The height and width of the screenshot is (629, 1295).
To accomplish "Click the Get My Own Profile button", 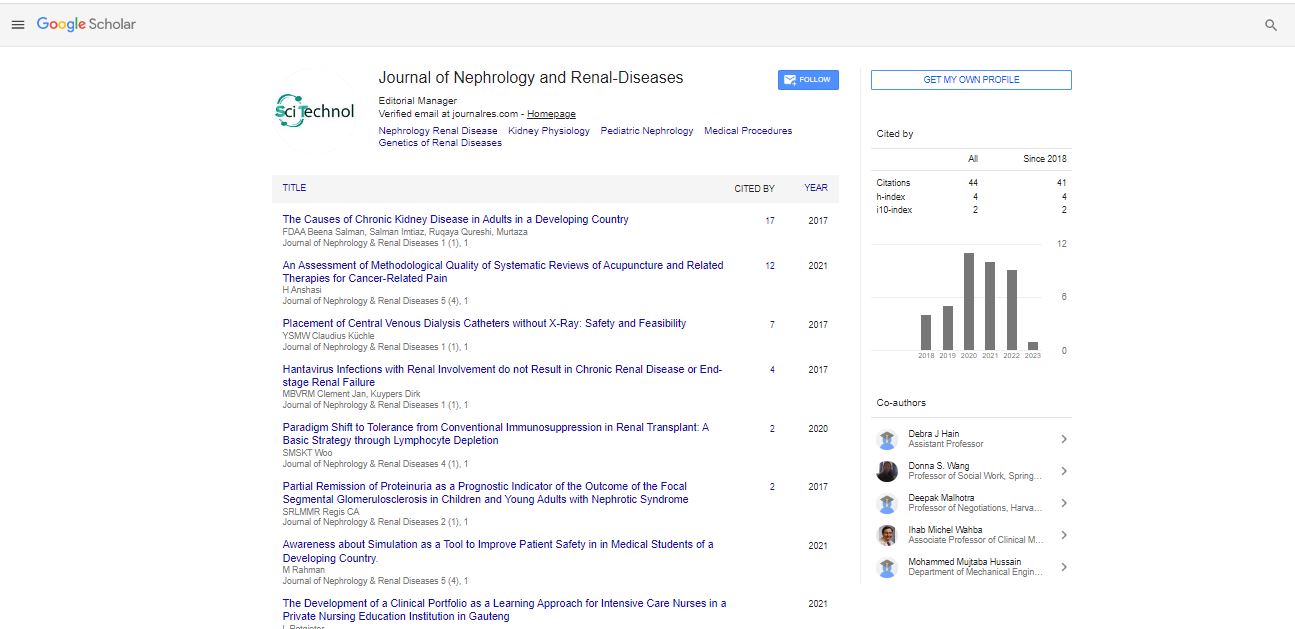I will point(971,80).
